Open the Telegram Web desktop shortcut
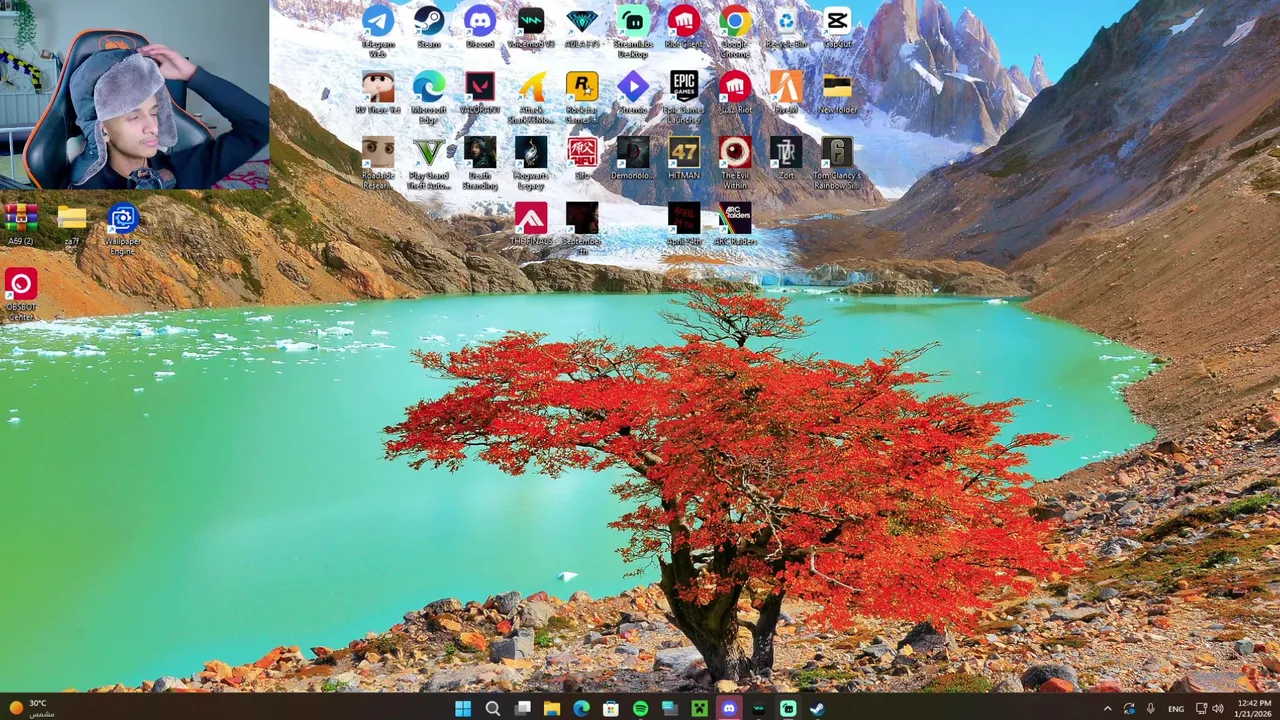1280x720 pixels. [378, 30]
